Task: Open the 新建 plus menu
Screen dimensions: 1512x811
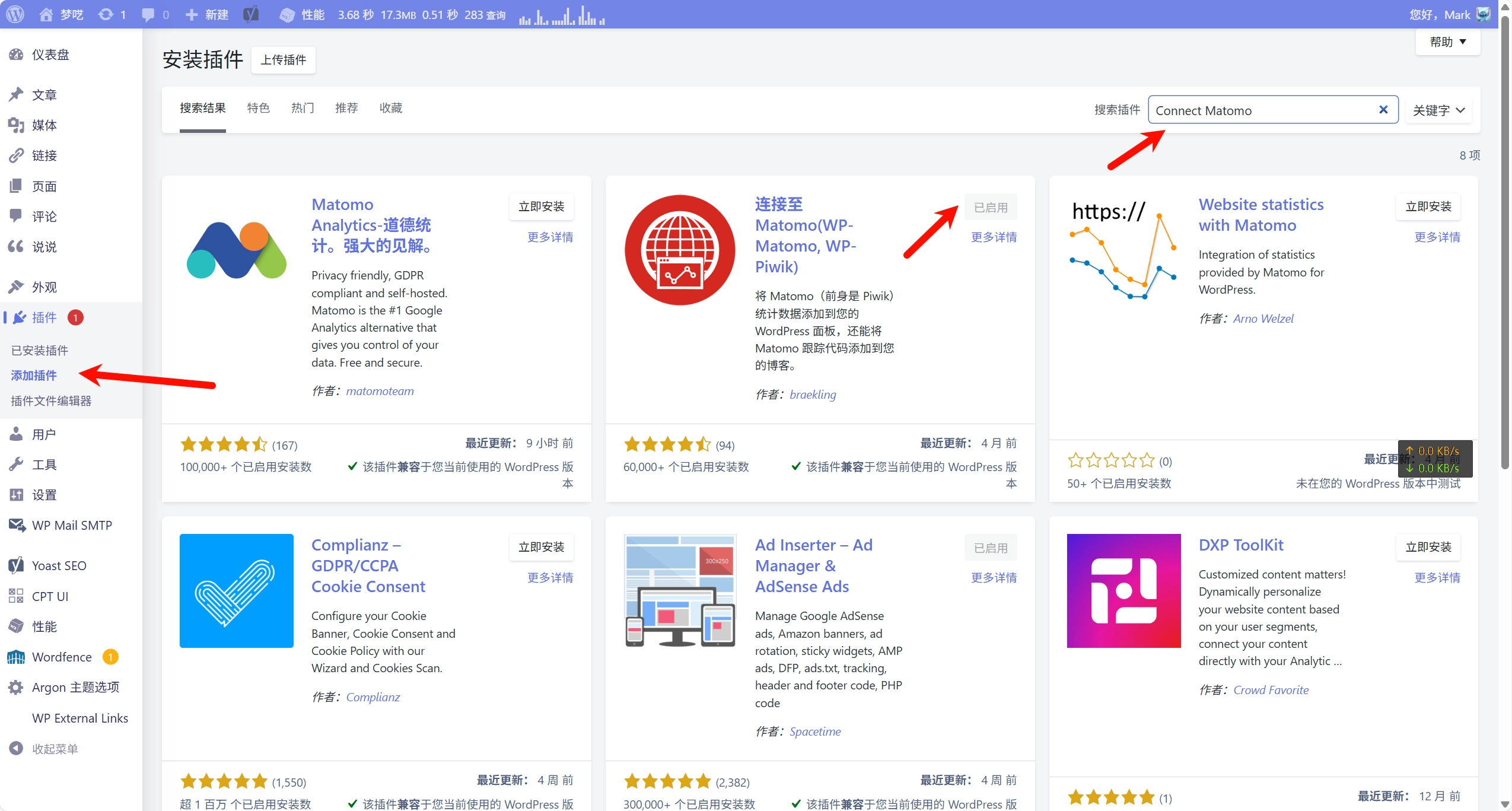Action: coord(206,14)
